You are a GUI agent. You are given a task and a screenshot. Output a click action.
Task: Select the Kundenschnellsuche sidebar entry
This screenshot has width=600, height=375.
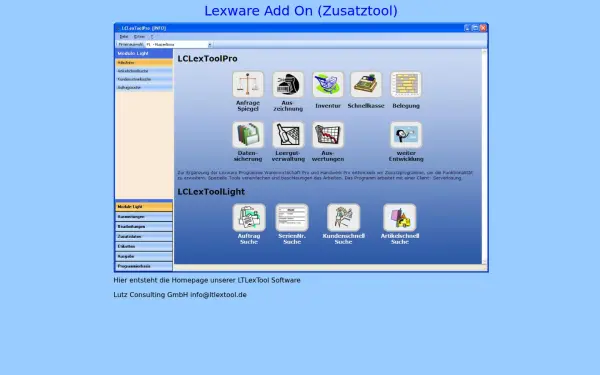(144, 79)
